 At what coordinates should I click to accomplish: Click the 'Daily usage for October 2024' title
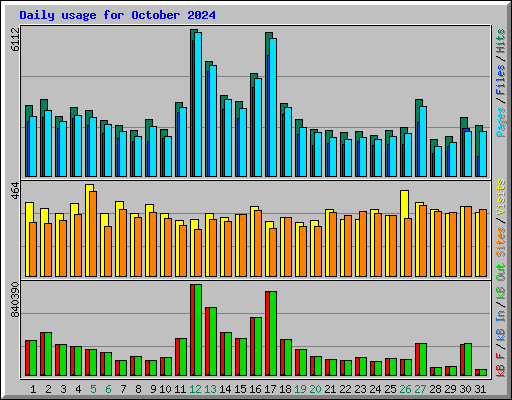117,15
